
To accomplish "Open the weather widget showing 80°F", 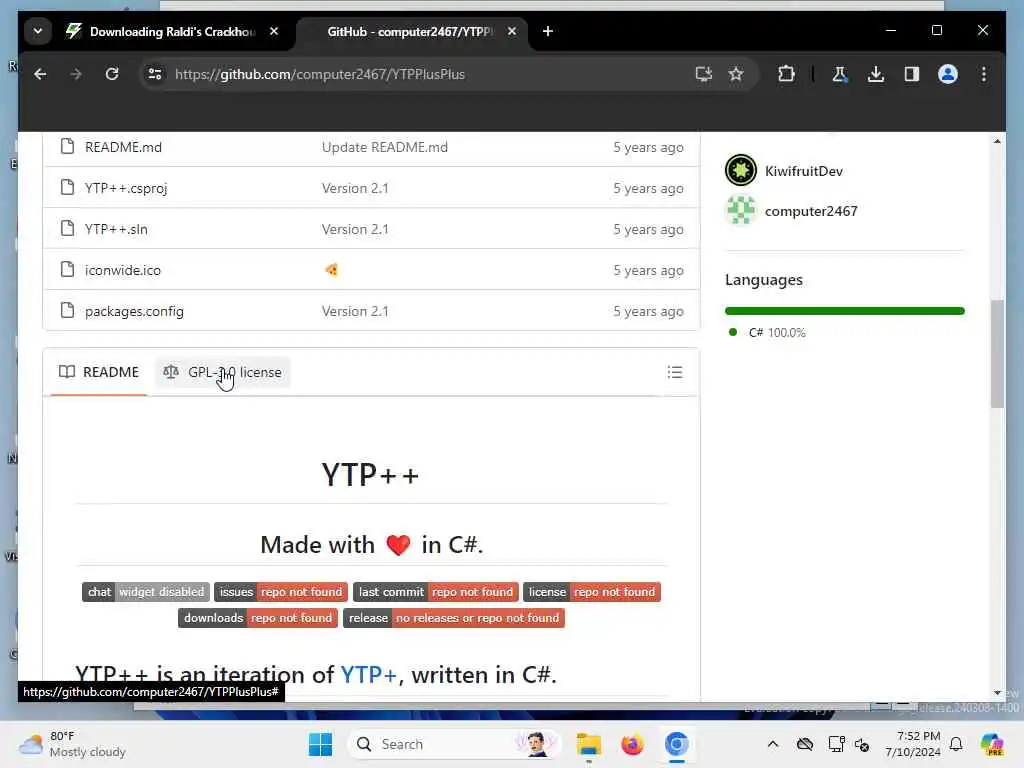I will (72, 744).
